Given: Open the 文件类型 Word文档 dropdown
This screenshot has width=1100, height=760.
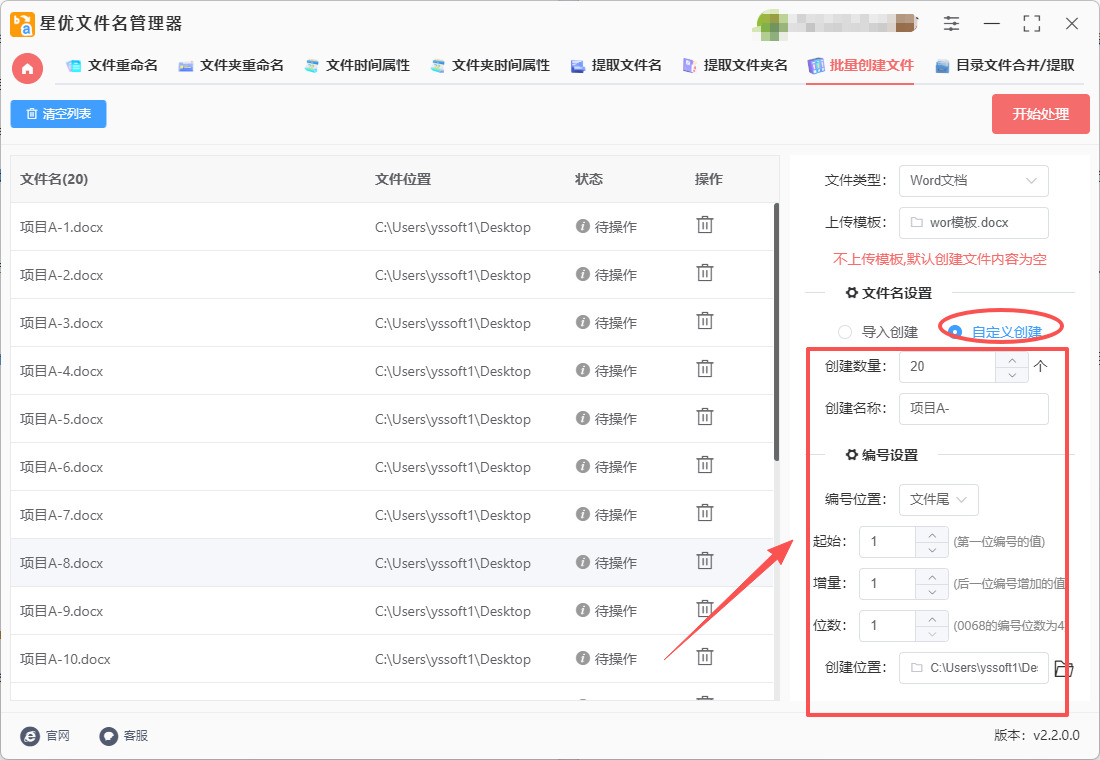Looking at the screenshot, I should 974,181.
